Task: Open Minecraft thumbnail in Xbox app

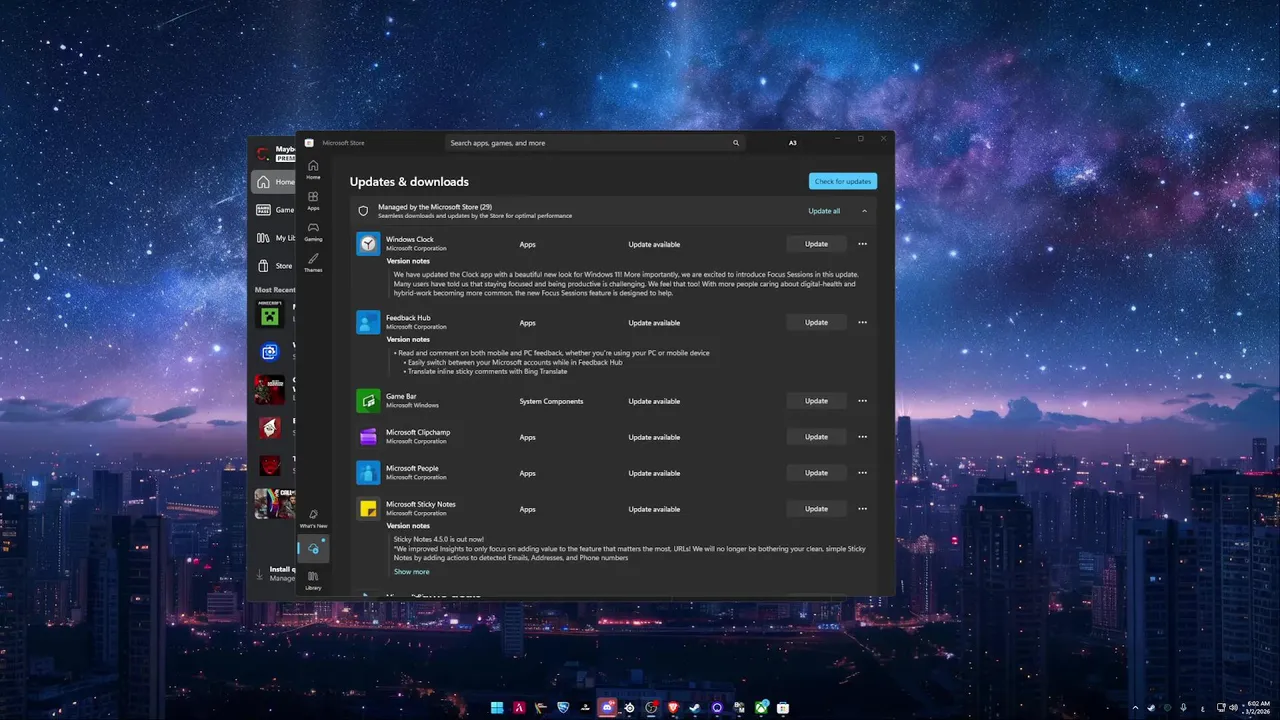Action: [270, 313]
